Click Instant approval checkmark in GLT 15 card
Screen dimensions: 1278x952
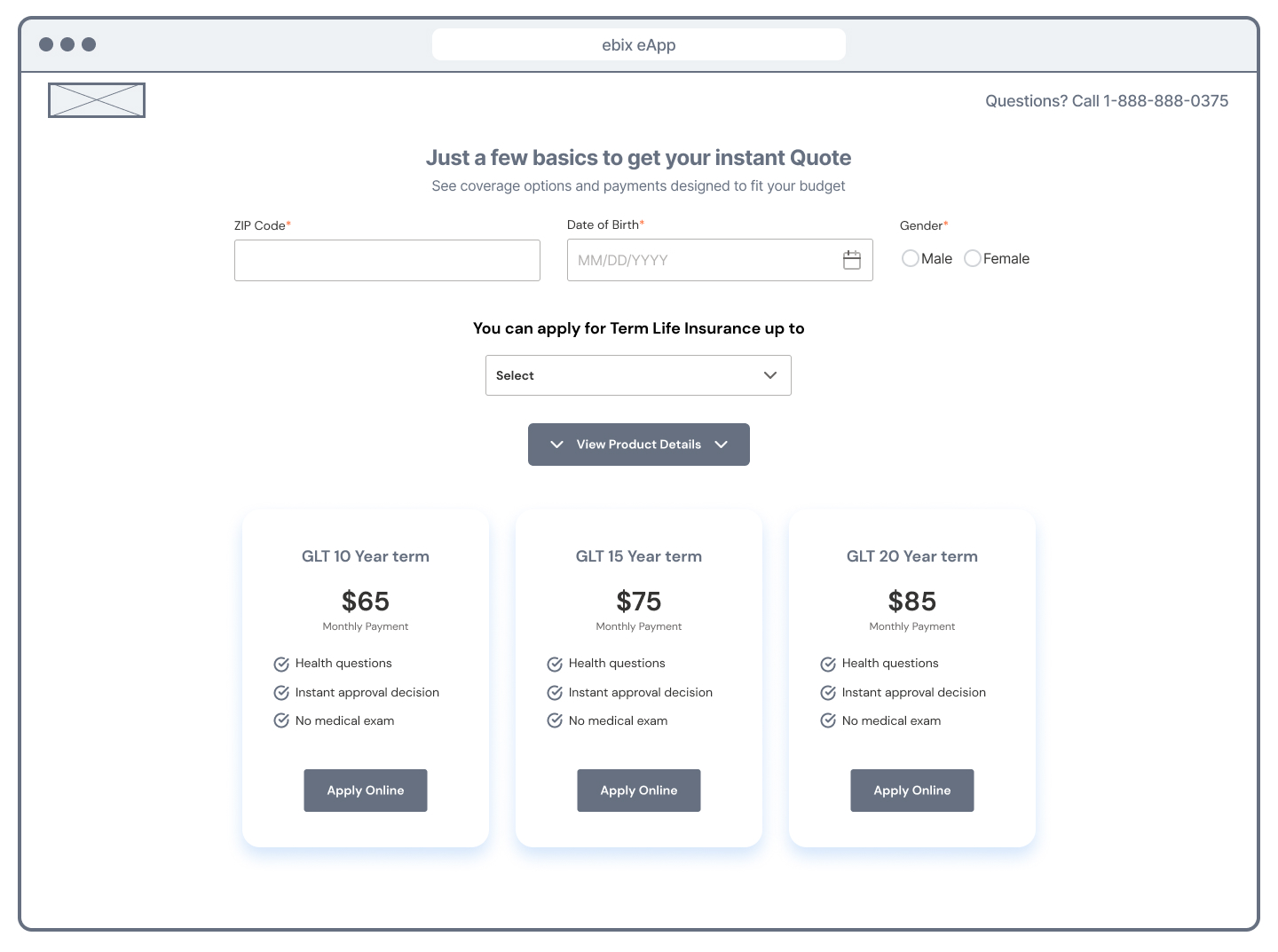[x=555, y=693]
